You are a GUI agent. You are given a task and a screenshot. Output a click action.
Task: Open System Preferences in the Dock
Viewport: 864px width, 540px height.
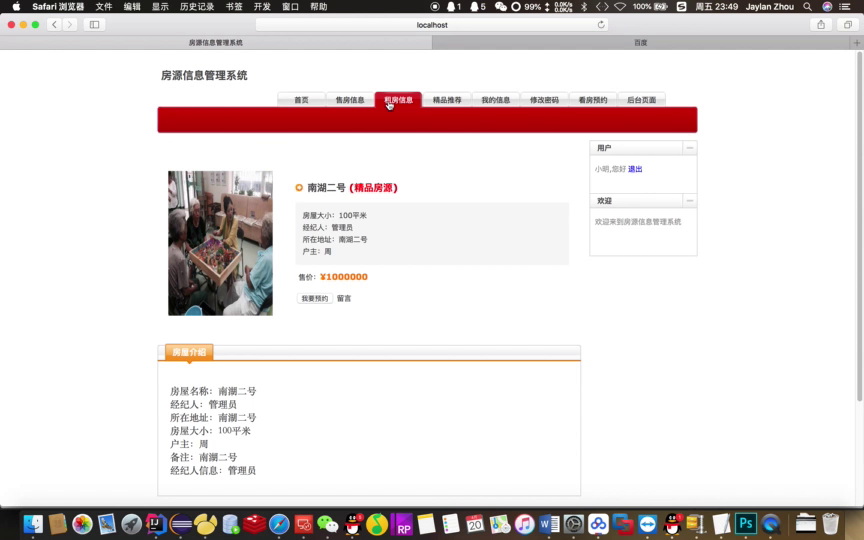(x=574, y=523)
